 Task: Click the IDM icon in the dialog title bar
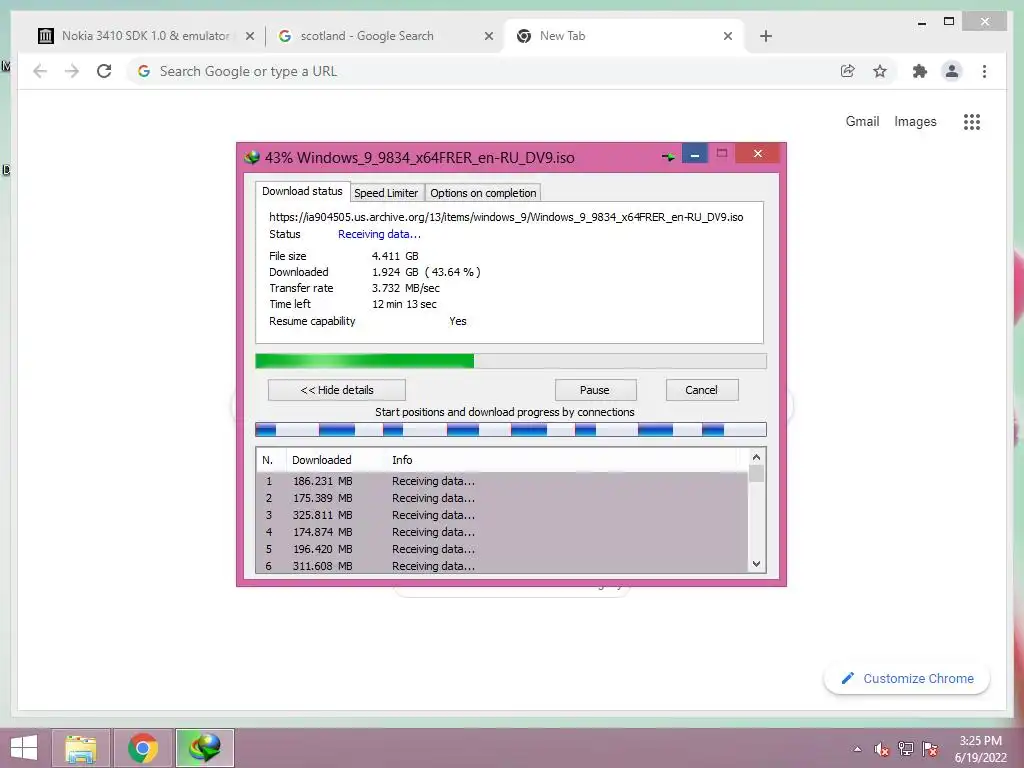point(251,157)
